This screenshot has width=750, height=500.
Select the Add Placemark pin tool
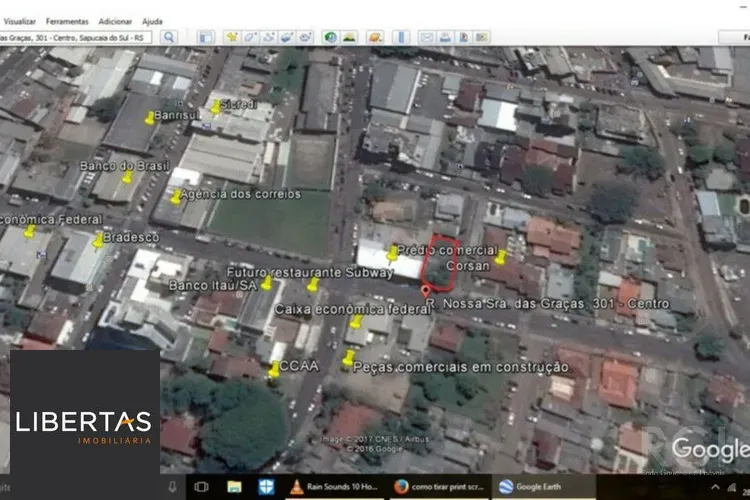[x=232, y=37]
